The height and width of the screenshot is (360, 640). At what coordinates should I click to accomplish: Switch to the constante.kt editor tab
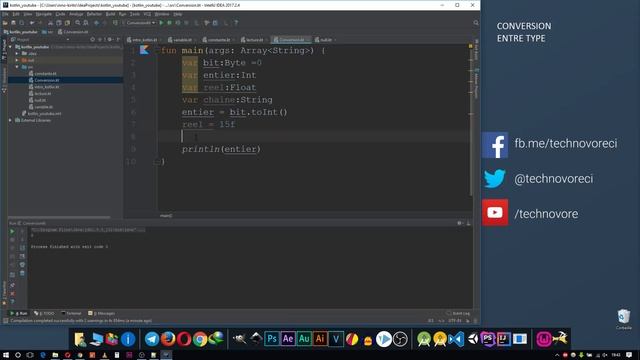coord(219,40)
